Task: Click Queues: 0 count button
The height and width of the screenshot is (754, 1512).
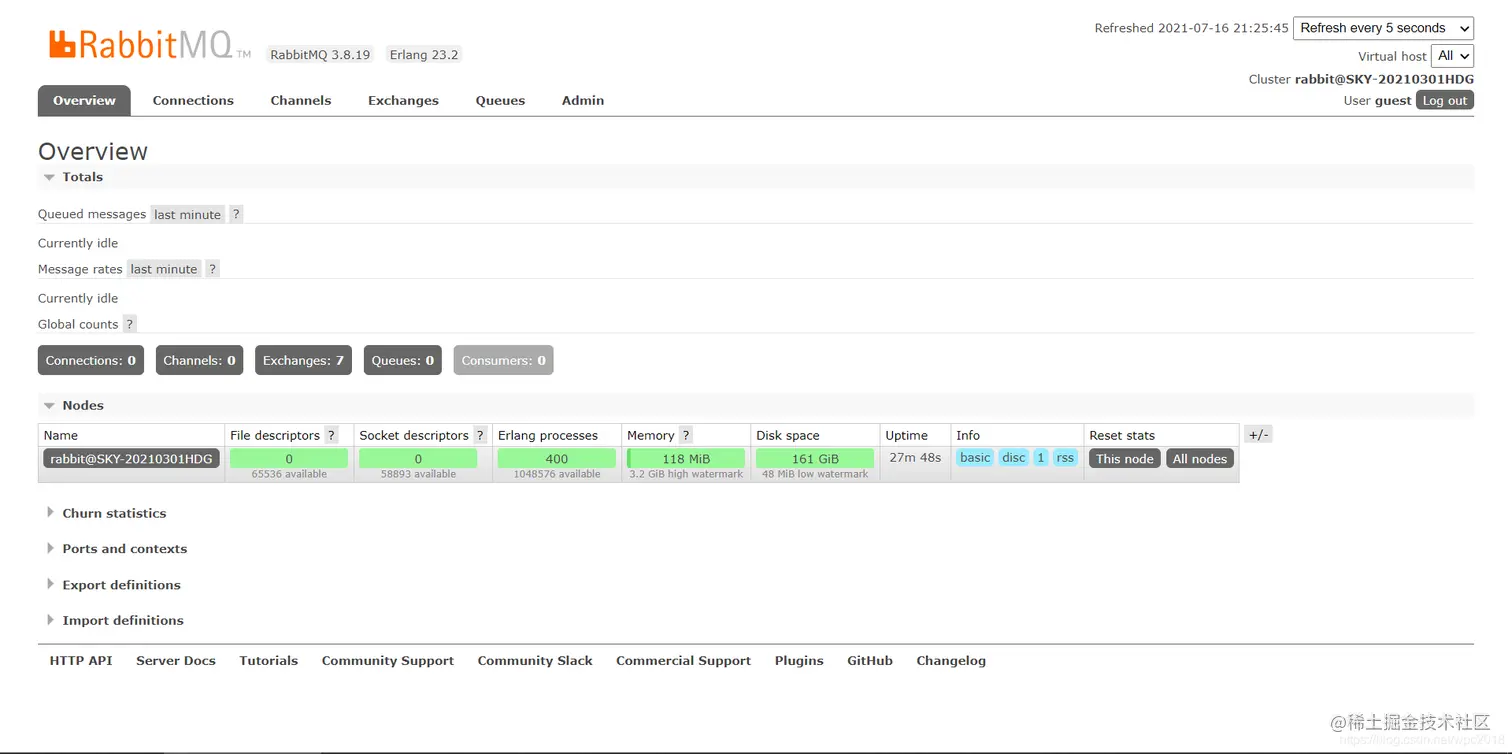Action: pyautogui.click(x=403, y=360)
